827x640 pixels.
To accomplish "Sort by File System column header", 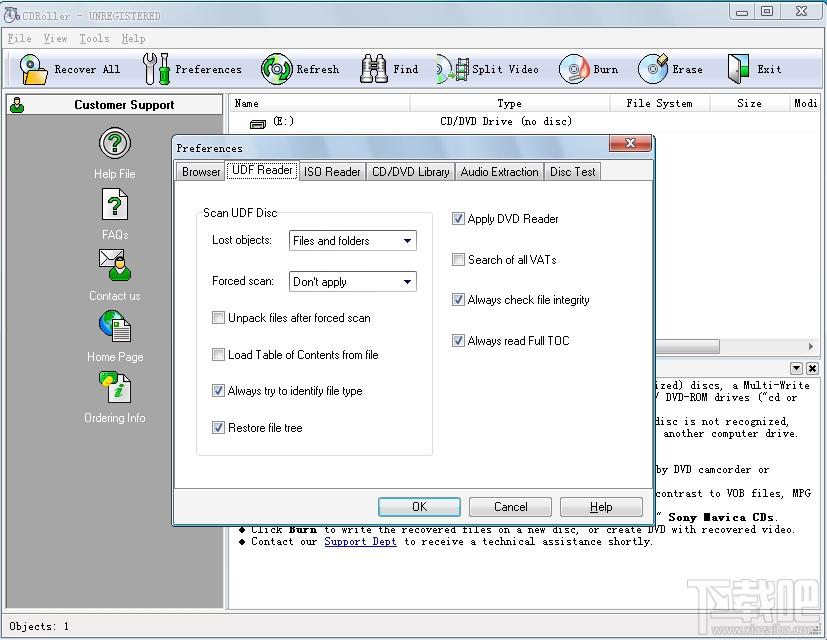I will point(659,103).
